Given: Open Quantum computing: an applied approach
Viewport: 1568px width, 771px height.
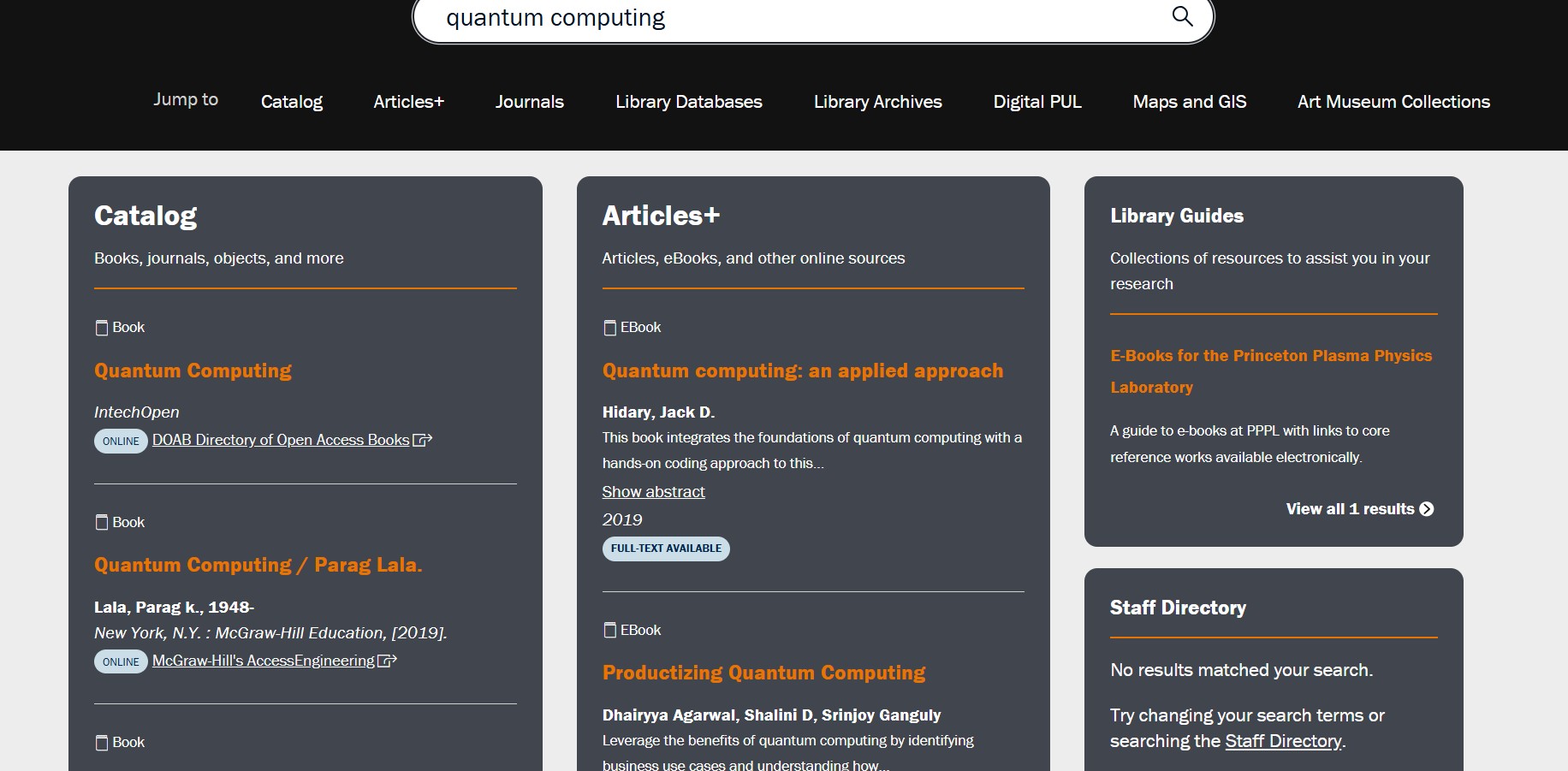Looking at the screenshot, I should point(802,371).
